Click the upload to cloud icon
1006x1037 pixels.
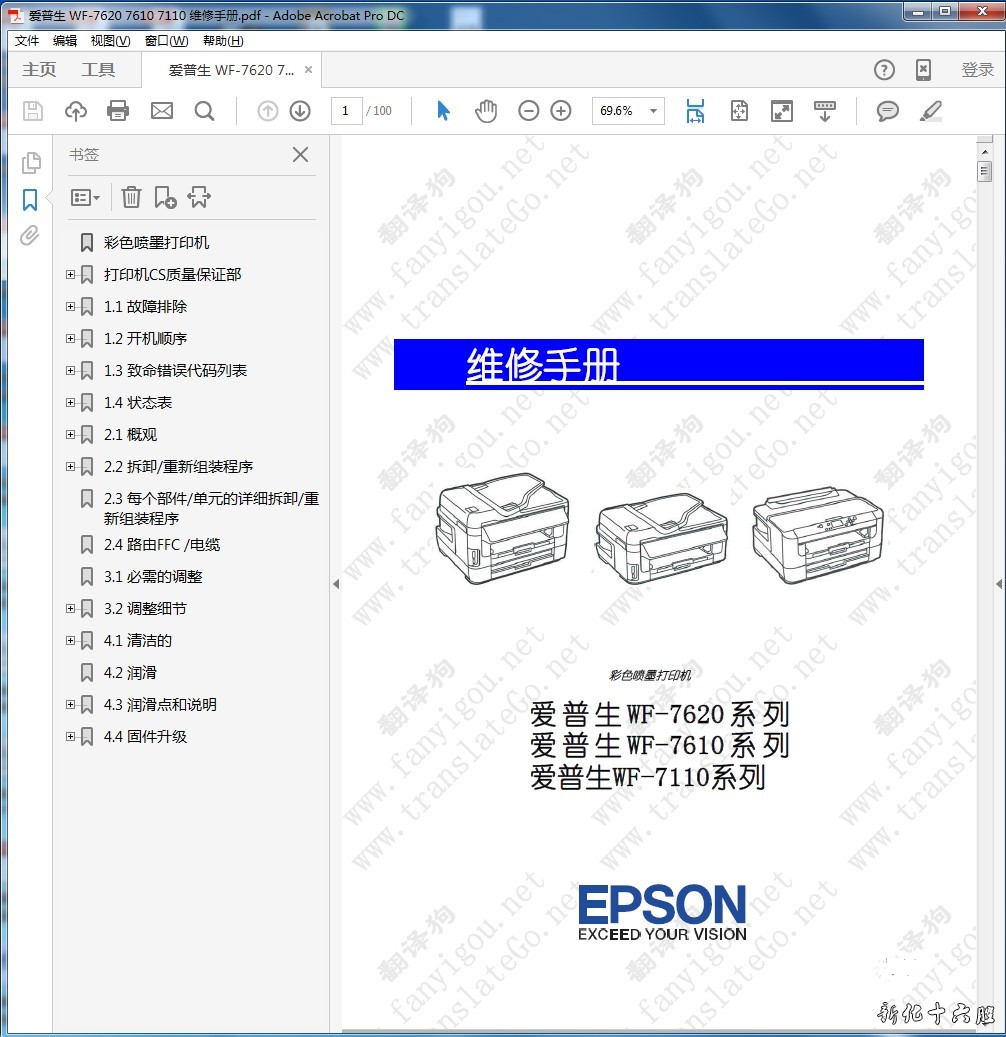coord(75,111)
